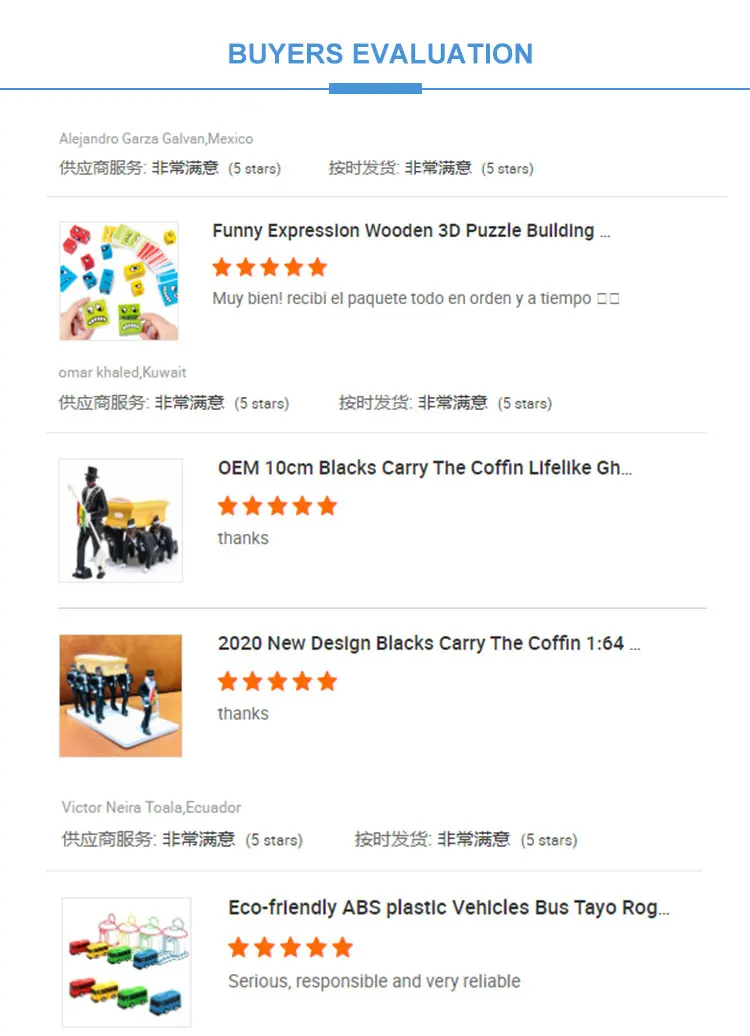The image size is (750, 1036).
Task: Open OEM 10cm Blacks Carry The Coffin link
Action: coord(425,468)
